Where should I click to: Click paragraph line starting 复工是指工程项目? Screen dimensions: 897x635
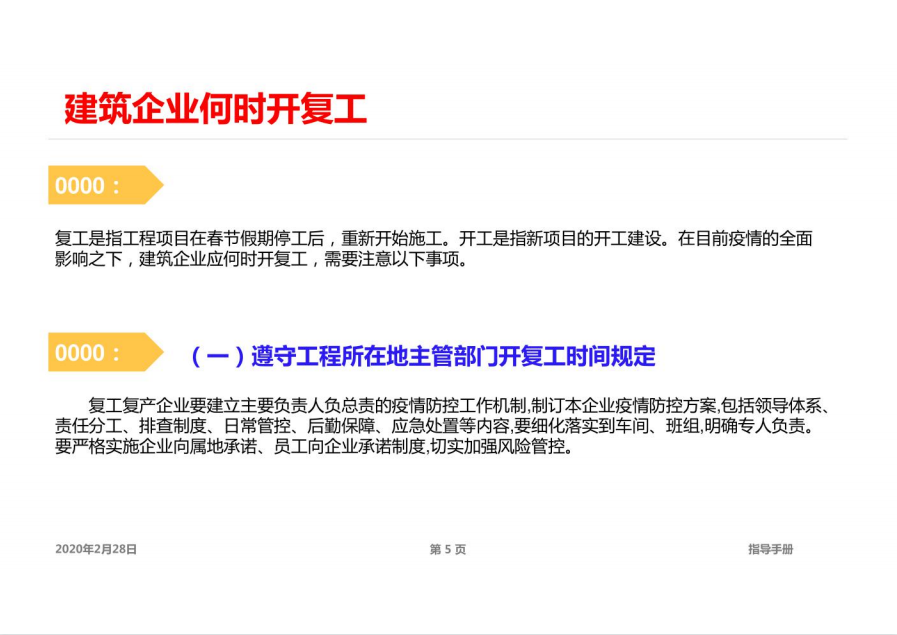[434, 239]
